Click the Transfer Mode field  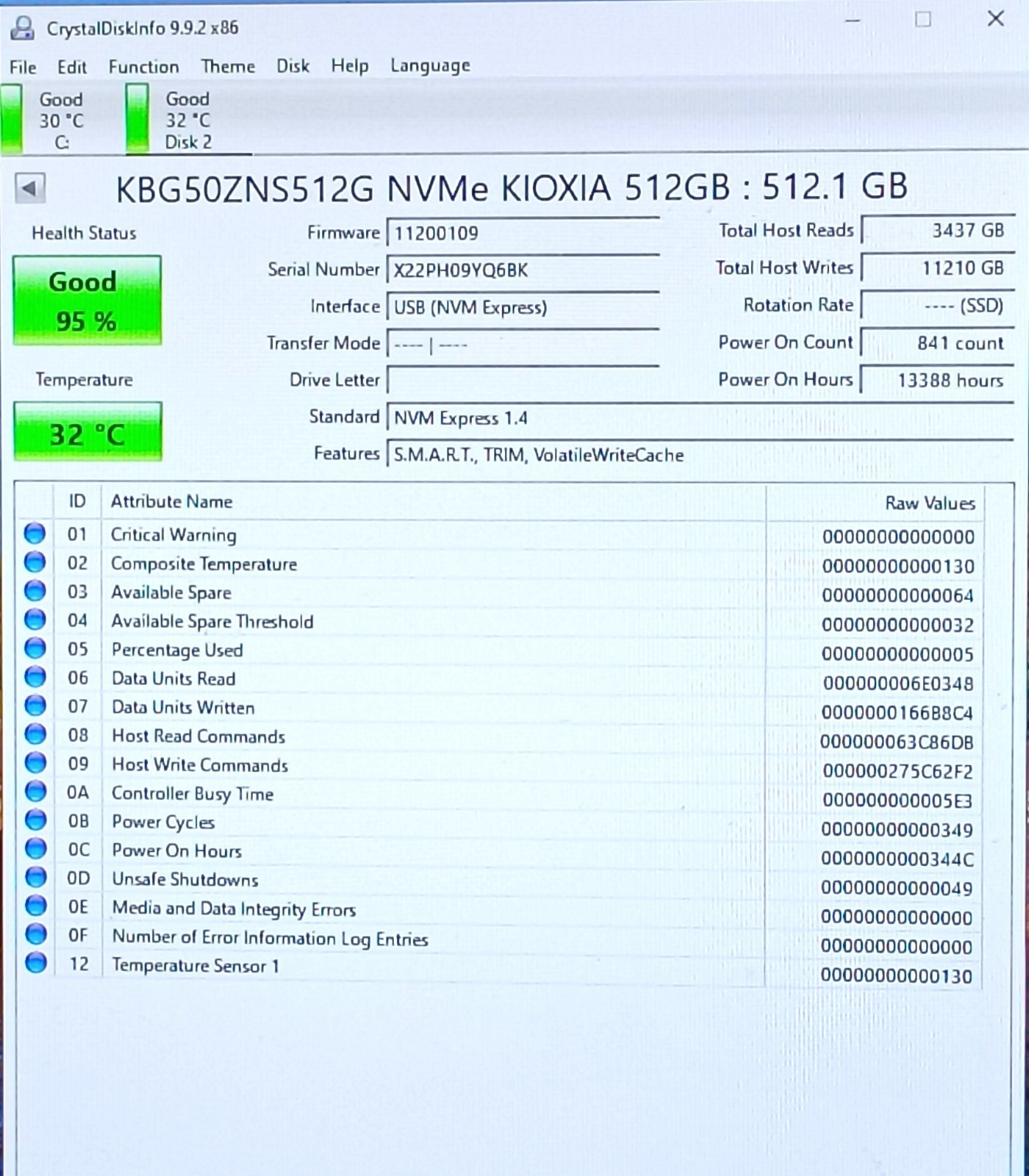click(x=523, y=344)
